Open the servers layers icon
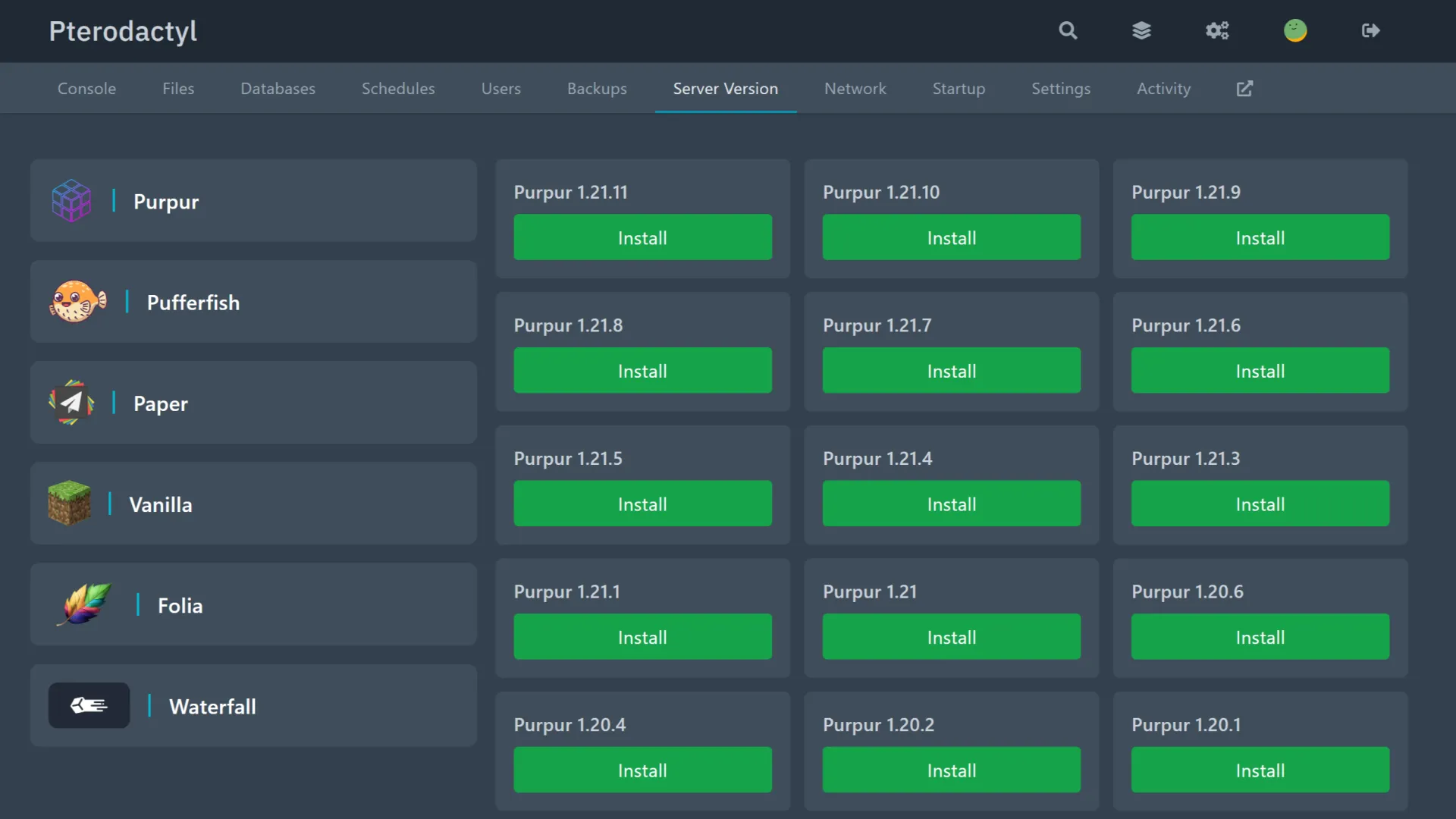Viewport: 1456px width, 819px height. [x=1141, y=30]
